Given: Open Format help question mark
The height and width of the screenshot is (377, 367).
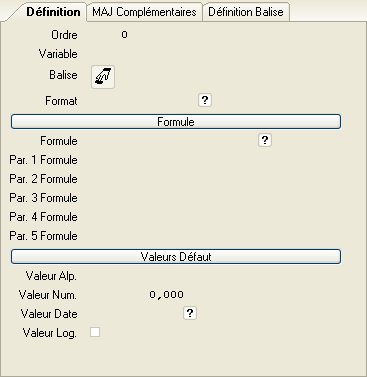Looking at the screenshot, I should pyautogui.click(x=205, y=100).
